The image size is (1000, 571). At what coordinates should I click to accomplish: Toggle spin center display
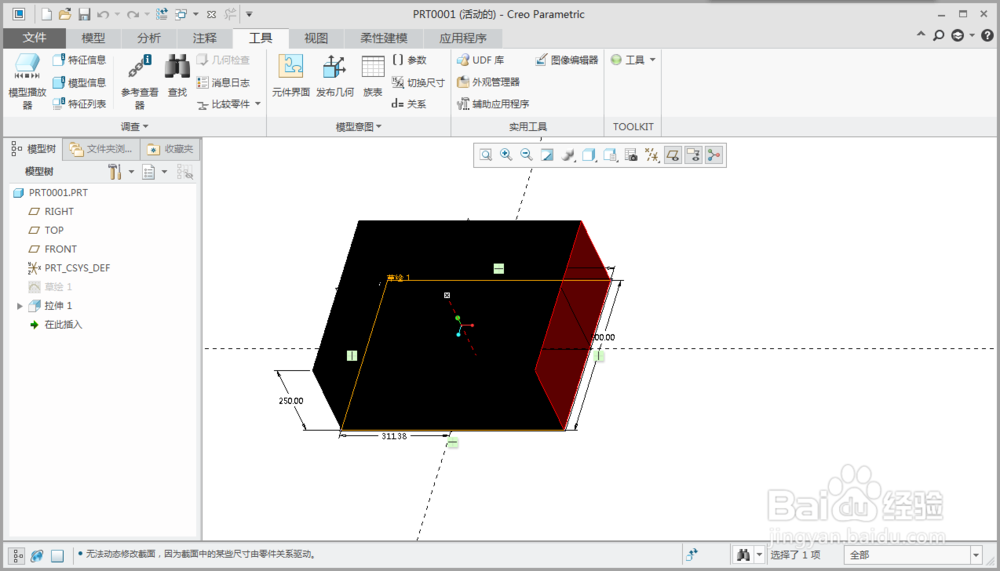(714, 154)
